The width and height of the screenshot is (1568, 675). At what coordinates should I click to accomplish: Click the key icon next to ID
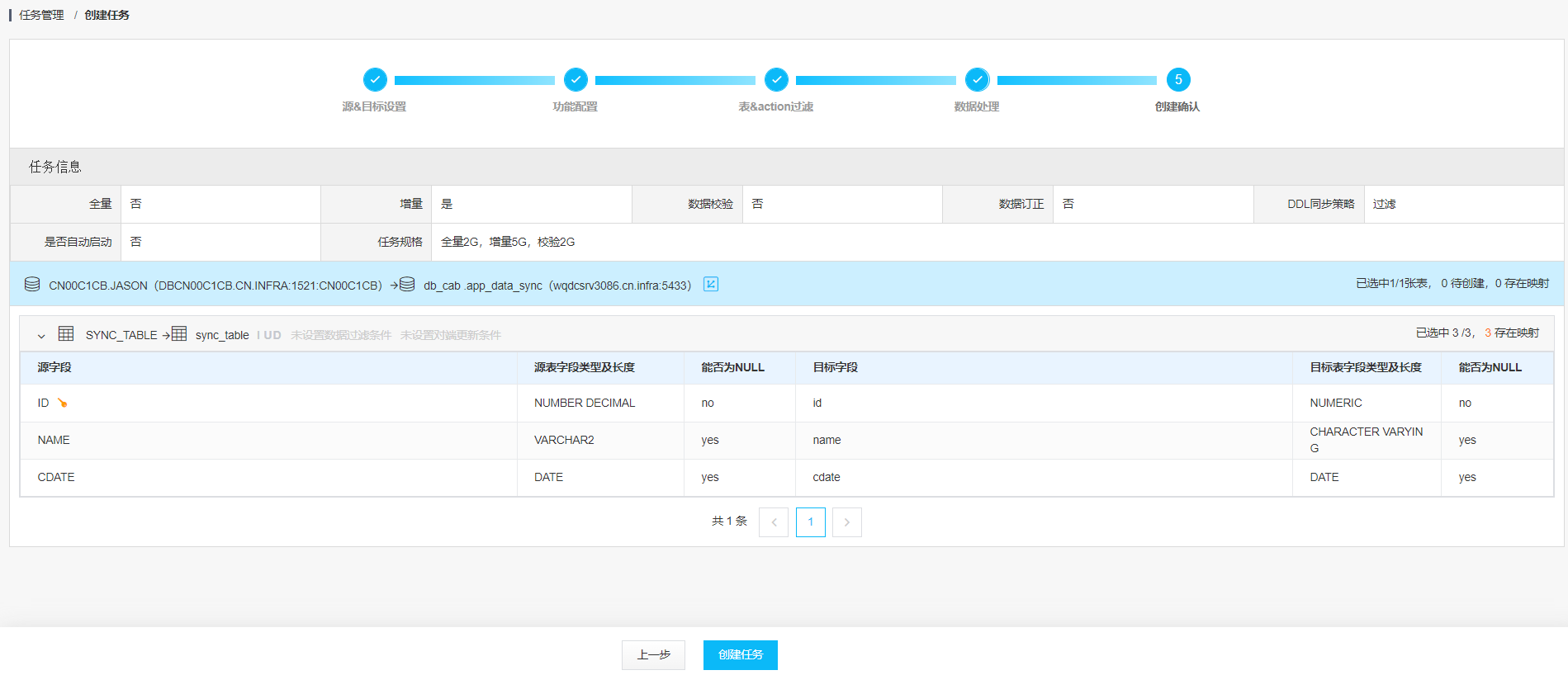tap(62, 404)
